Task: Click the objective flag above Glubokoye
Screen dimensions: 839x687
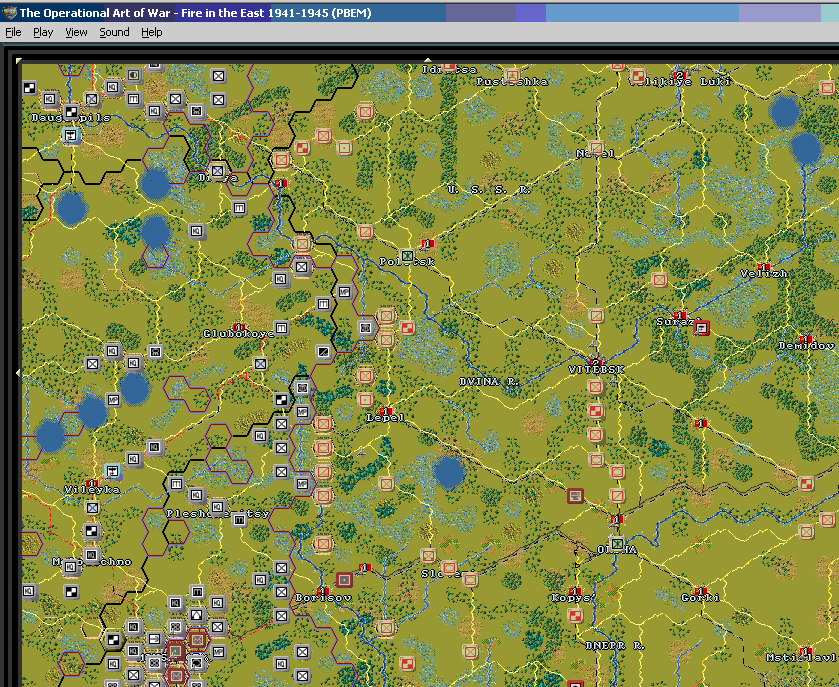Action: coord(239,327)
